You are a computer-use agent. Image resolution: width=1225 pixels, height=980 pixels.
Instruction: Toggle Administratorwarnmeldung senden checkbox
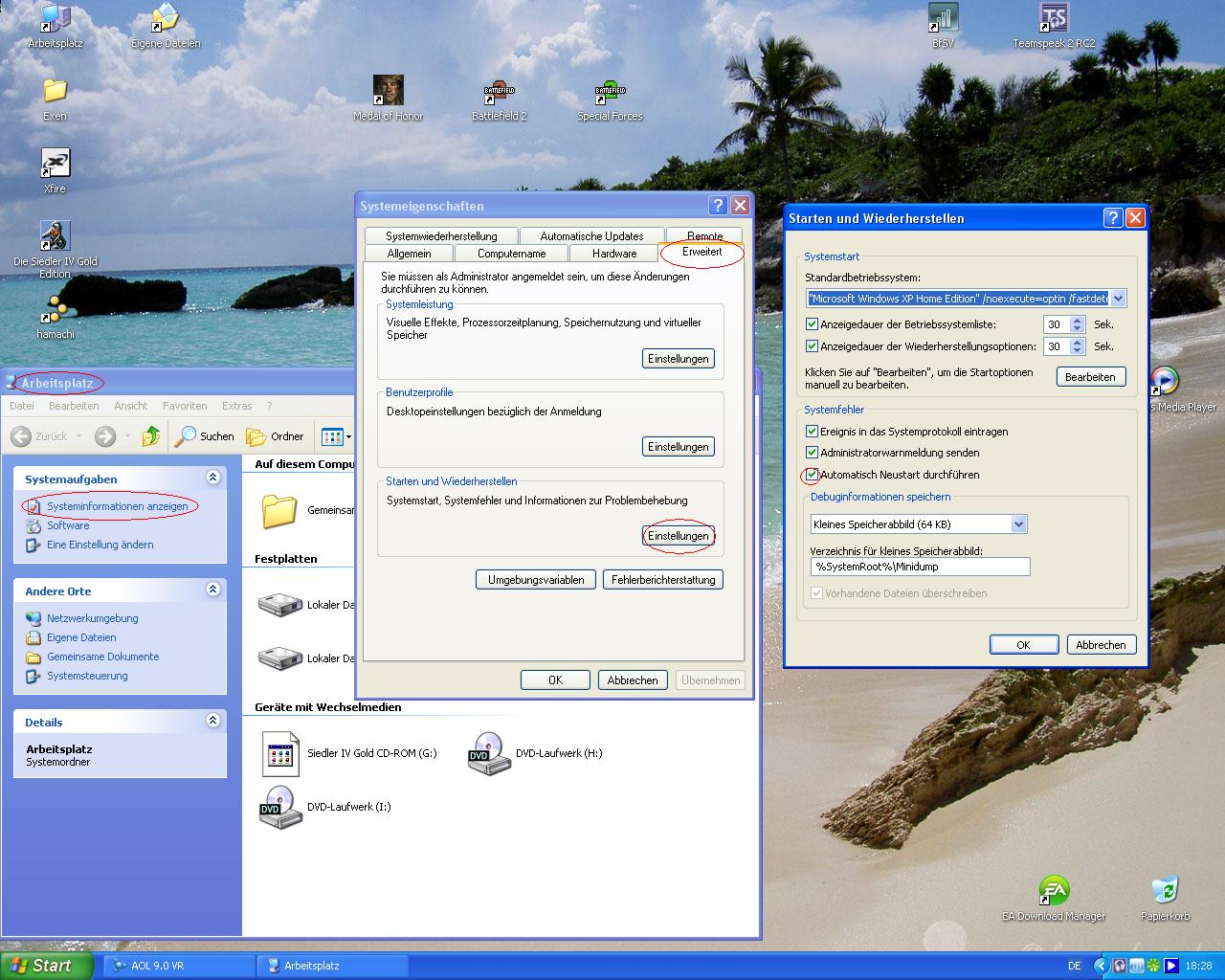coord(813,453)
